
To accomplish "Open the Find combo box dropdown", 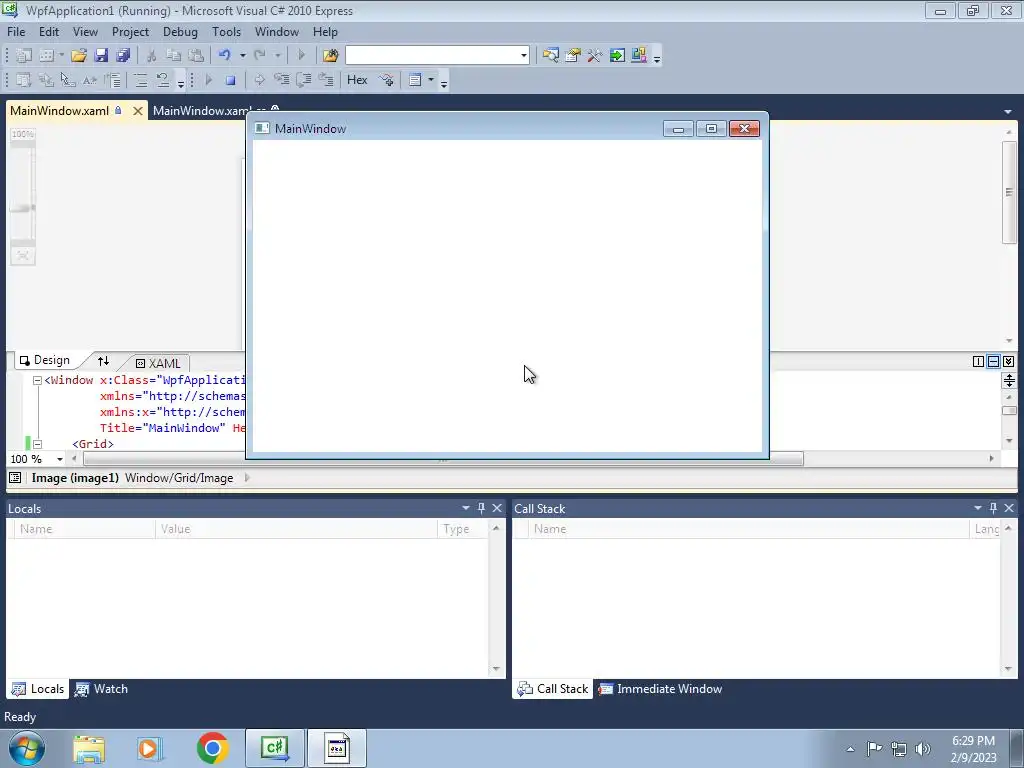I will point(524,56).
